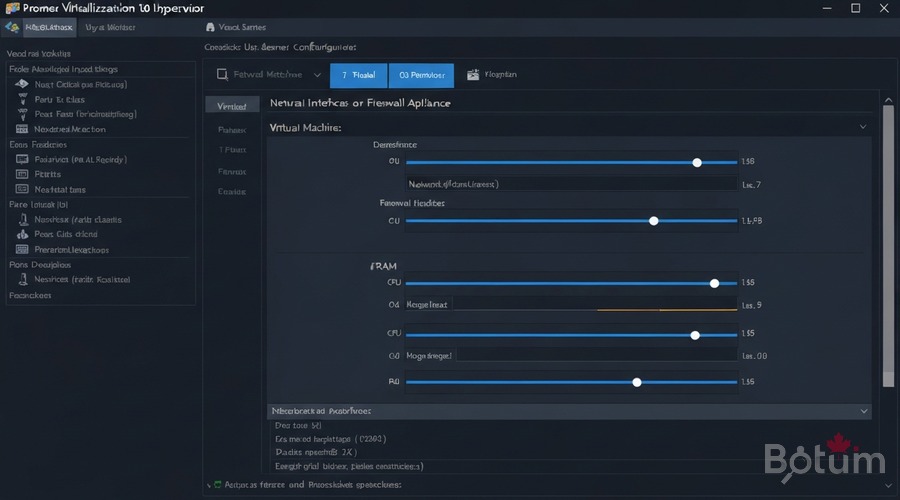Viewport: 900px width, 500px height.
Task: Click the blue 03 Pemvioer button
Action: [421, 75]
